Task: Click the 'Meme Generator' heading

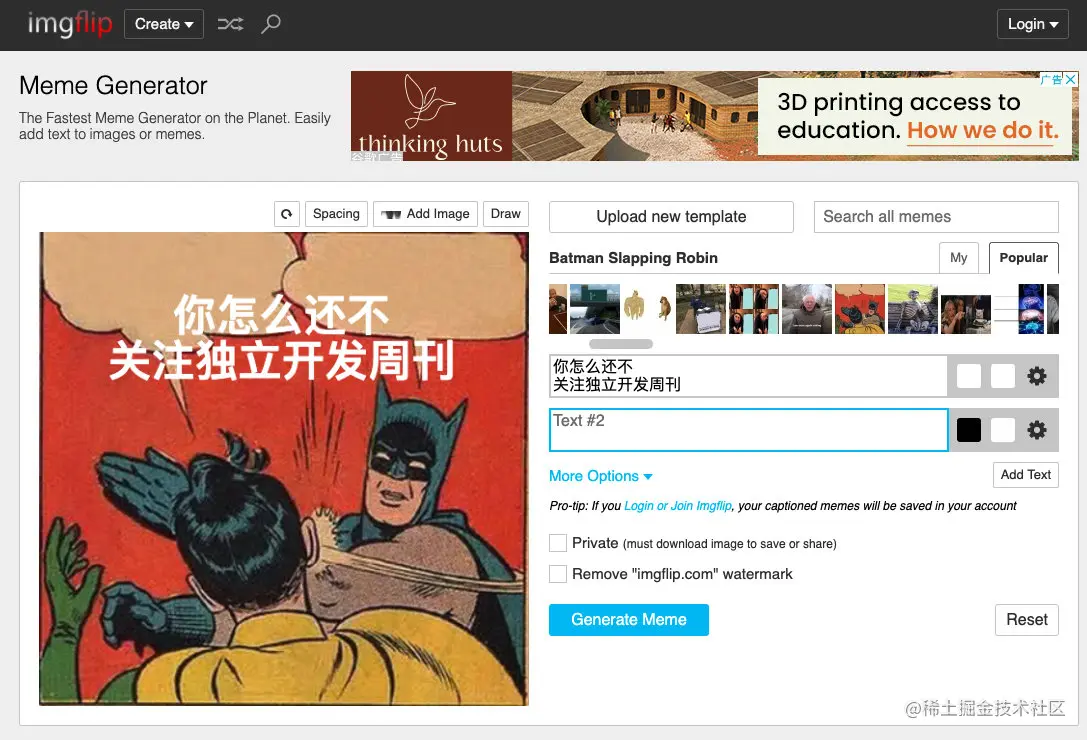Action: coord(113,85)
